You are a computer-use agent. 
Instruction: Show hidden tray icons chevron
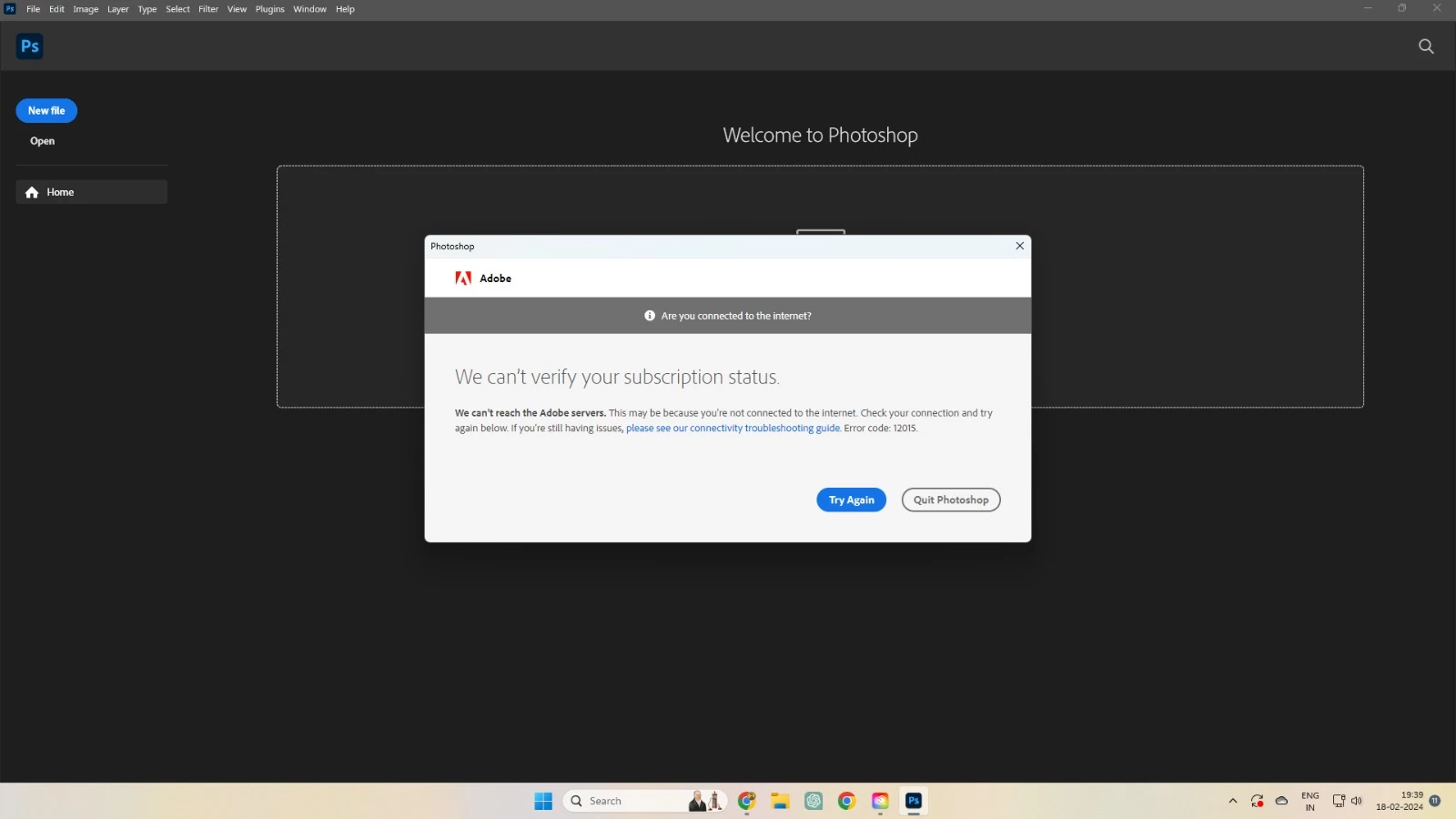point(1233,801)
